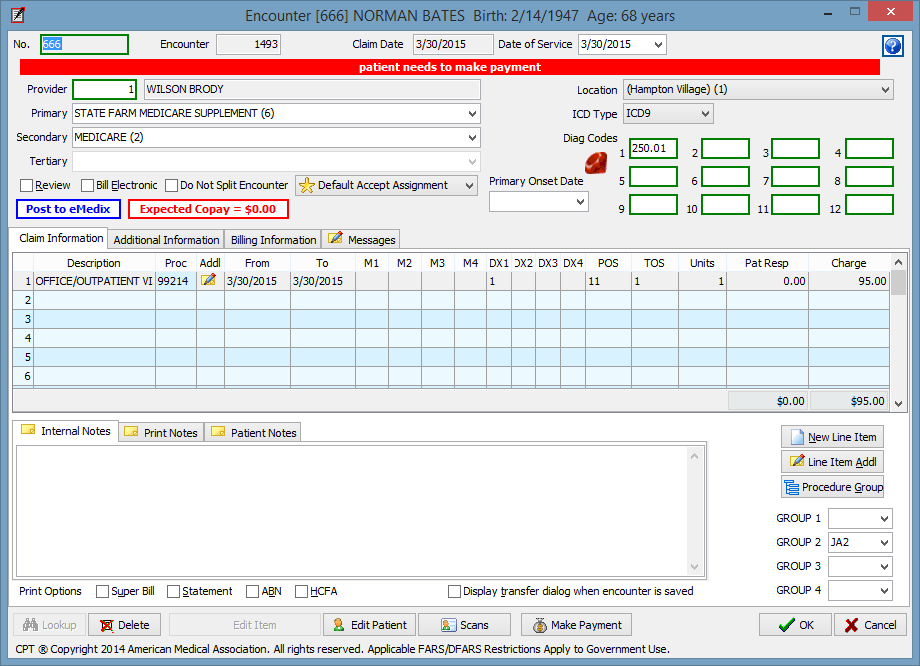
Task: Select the Internal Notes tab
Action: coord(66,431)
